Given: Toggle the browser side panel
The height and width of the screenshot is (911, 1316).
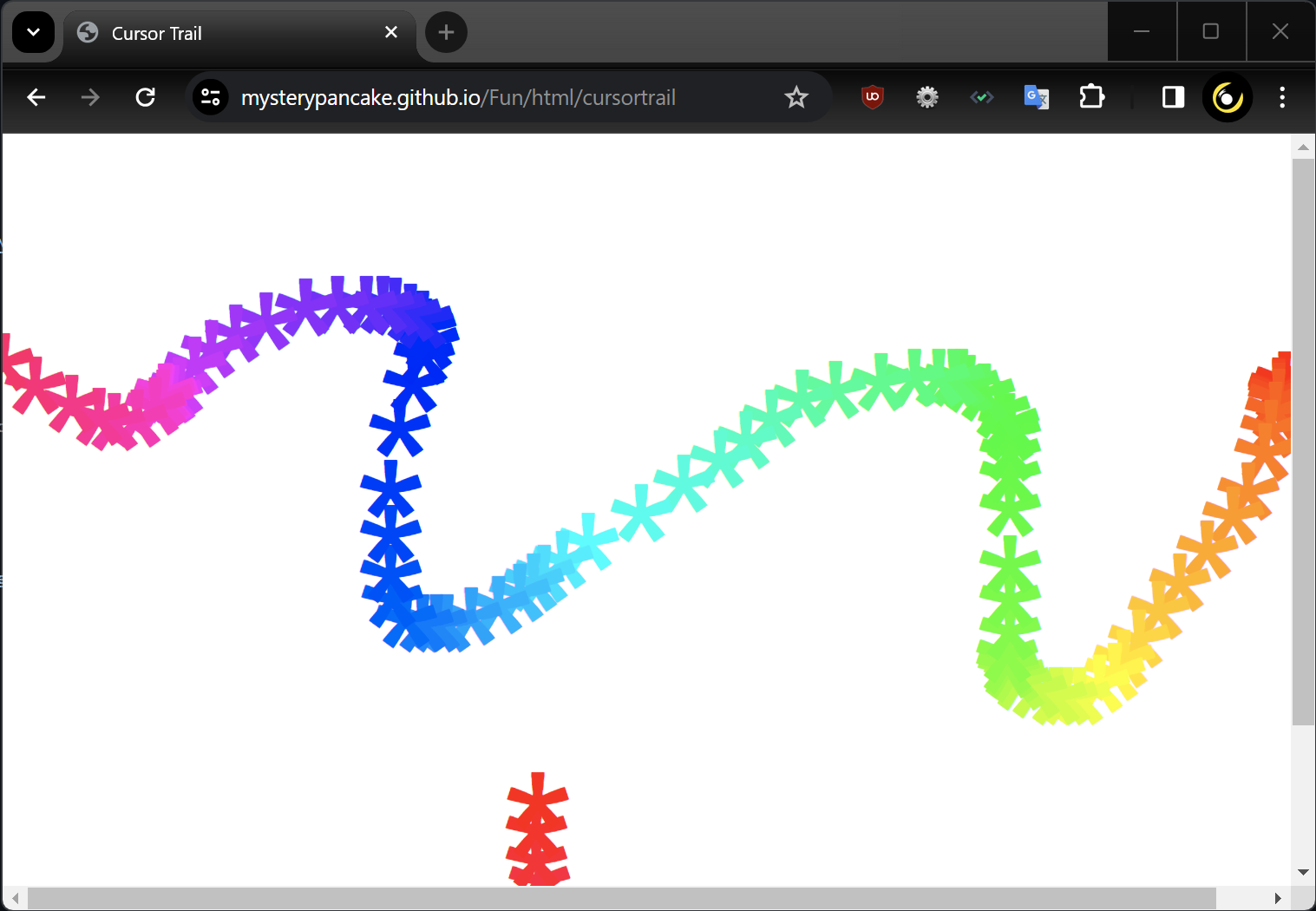Looking at the screenshot, I should pos(1173,97).
